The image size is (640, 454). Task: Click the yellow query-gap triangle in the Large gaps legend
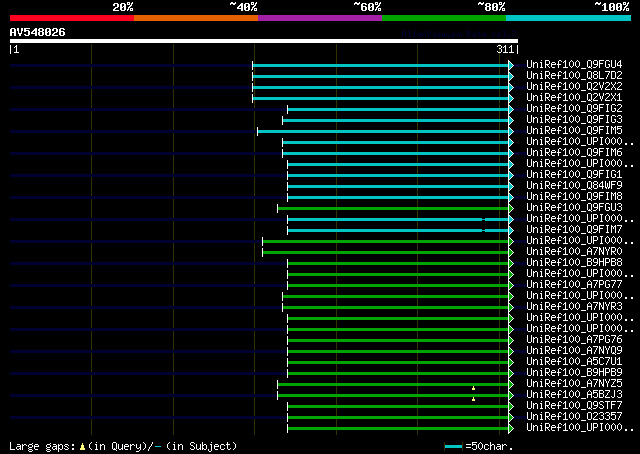coord(82,447)
